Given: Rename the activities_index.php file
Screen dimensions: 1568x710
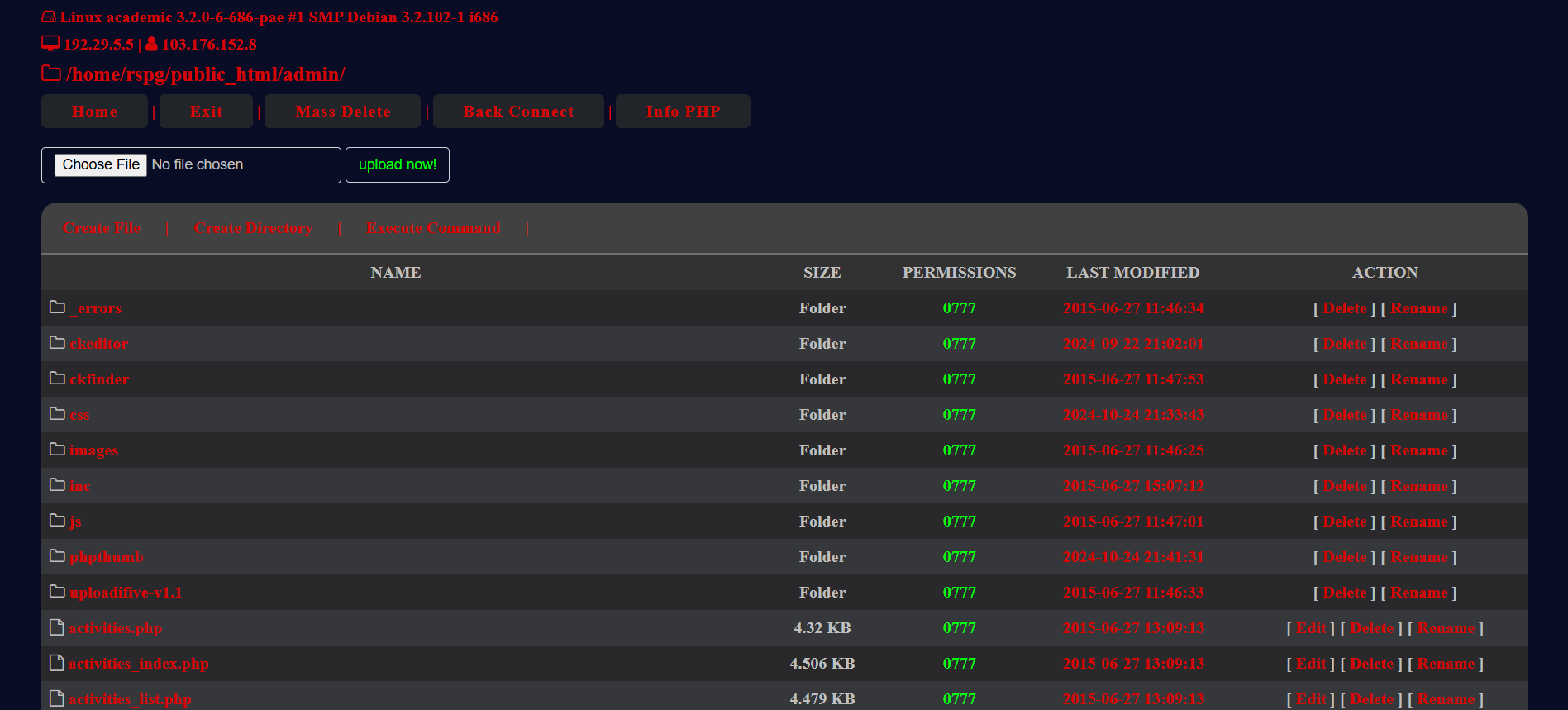Looking at the screenshot, I should click(1446, 664).
